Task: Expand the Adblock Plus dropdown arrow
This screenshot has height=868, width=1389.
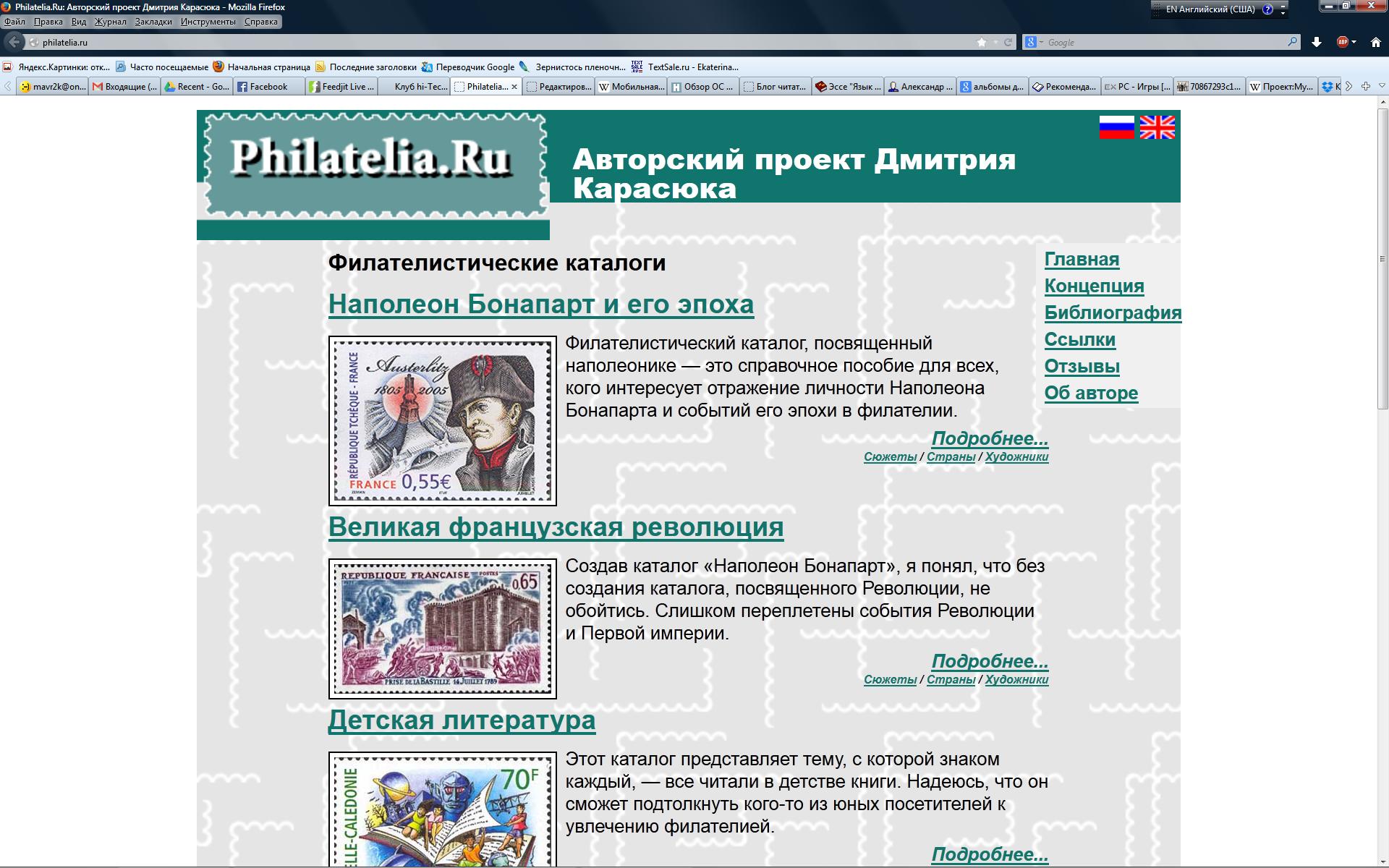Action: (x=1354, y=42)
